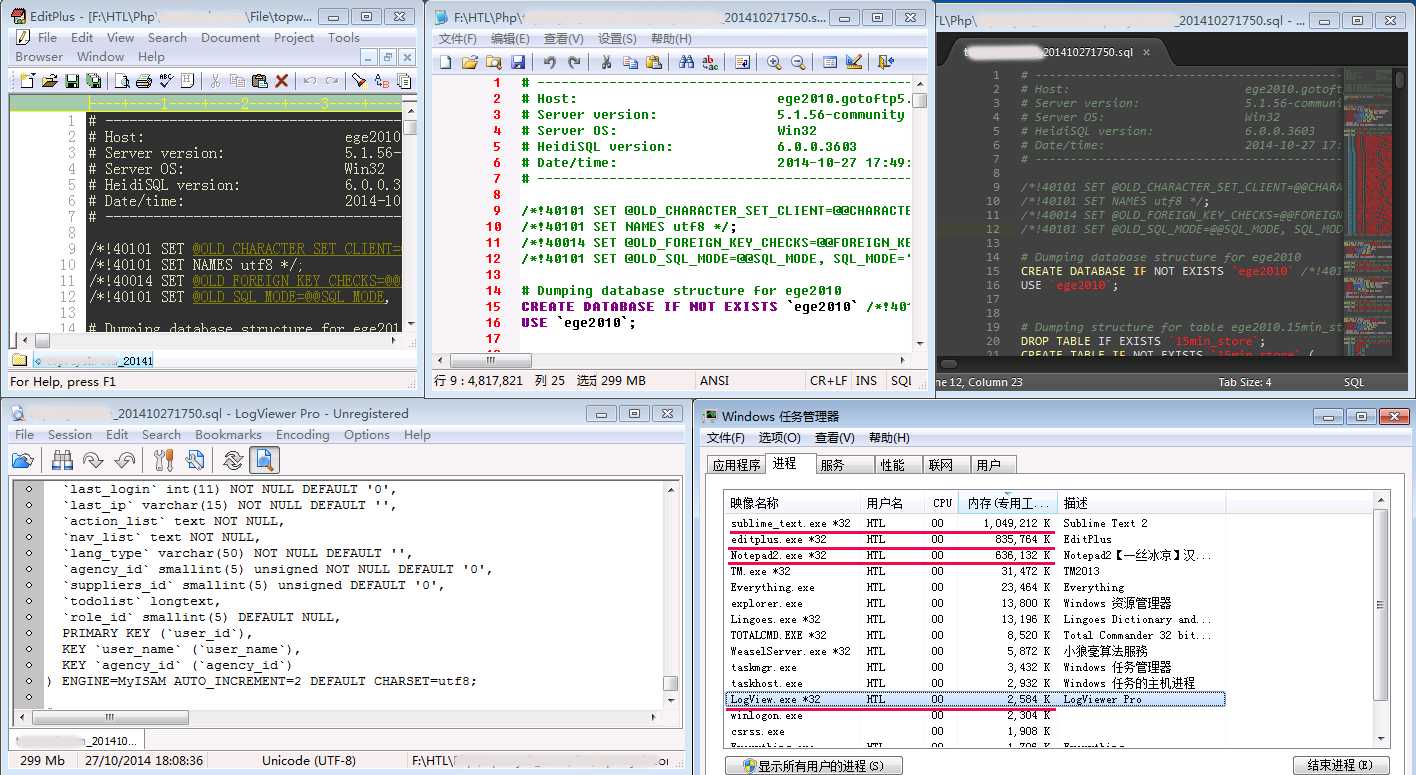Click the Cut scissors icon in Notepad2

pos(605,62)
